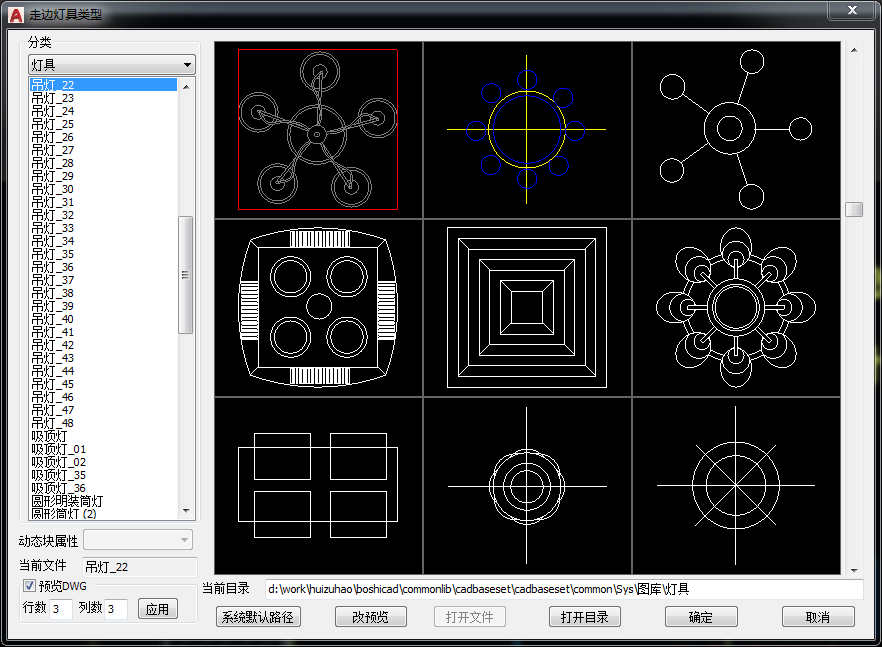Viewport: 882px width, 647px height.
Task: Pick the five-spoke white ring lamp thumbnail
Action: click(736, 129)
